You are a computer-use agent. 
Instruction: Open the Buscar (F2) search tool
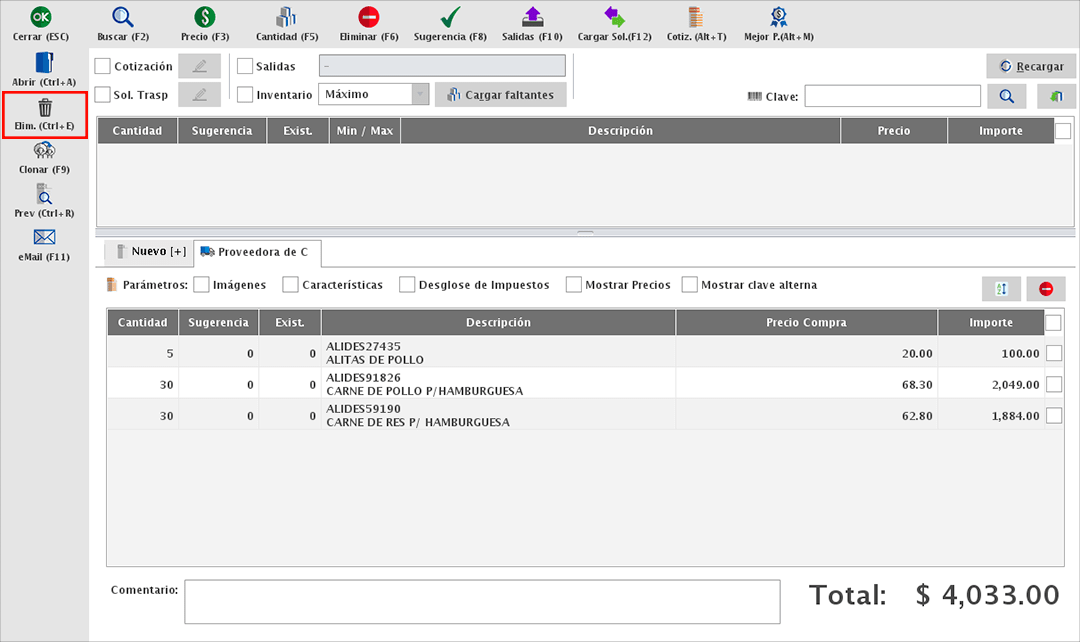122,17
